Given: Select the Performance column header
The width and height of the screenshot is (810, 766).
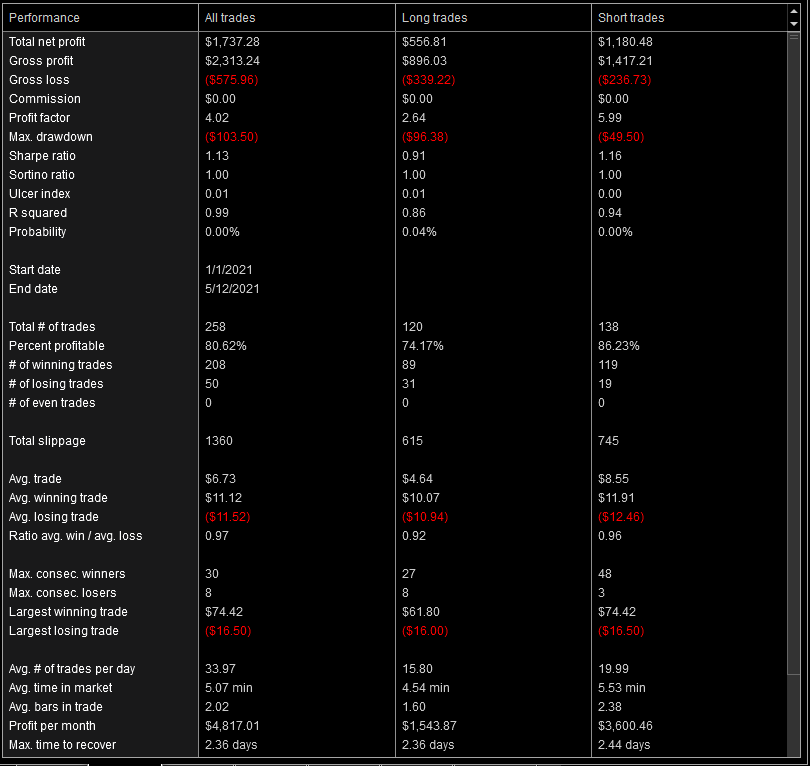Looking at the screenshot, I should pyautogui.click(x=44, y=18).
